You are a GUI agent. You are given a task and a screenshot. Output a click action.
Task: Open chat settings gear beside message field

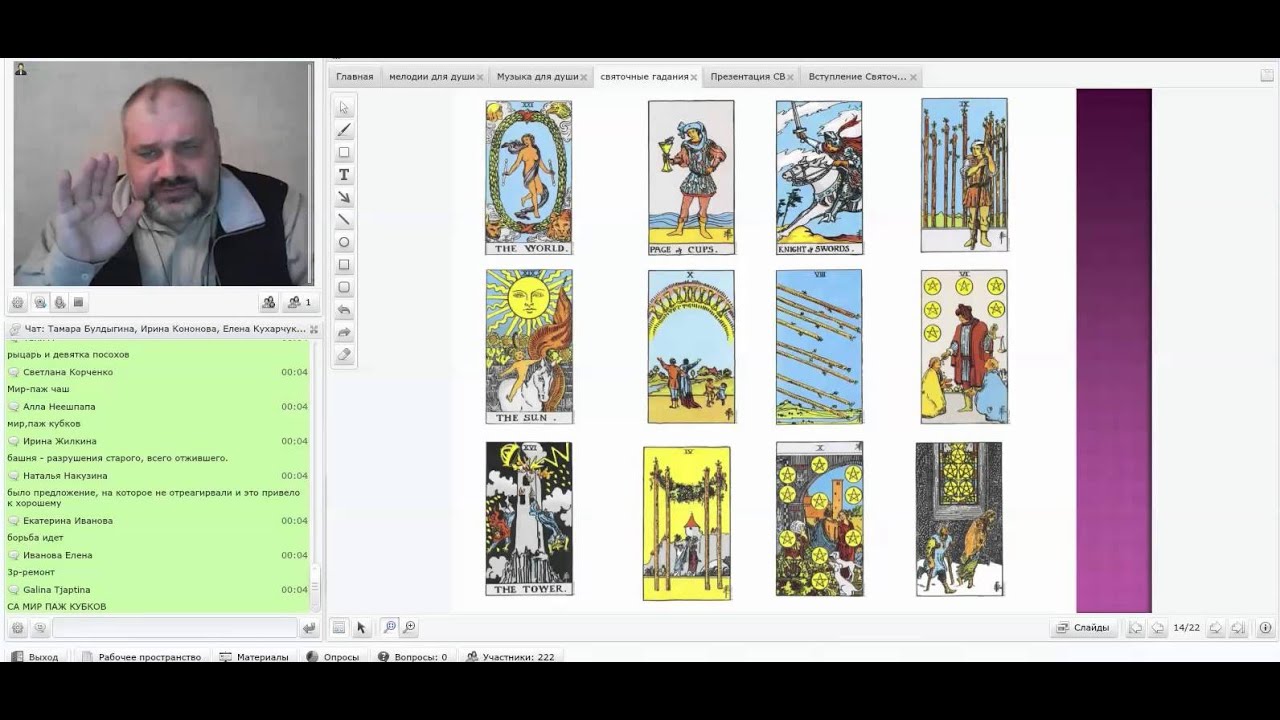(x=18, y=628)
